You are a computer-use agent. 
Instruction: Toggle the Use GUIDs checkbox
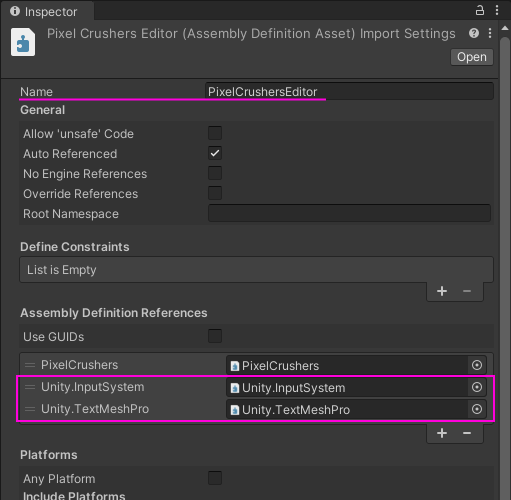point(215,336)
